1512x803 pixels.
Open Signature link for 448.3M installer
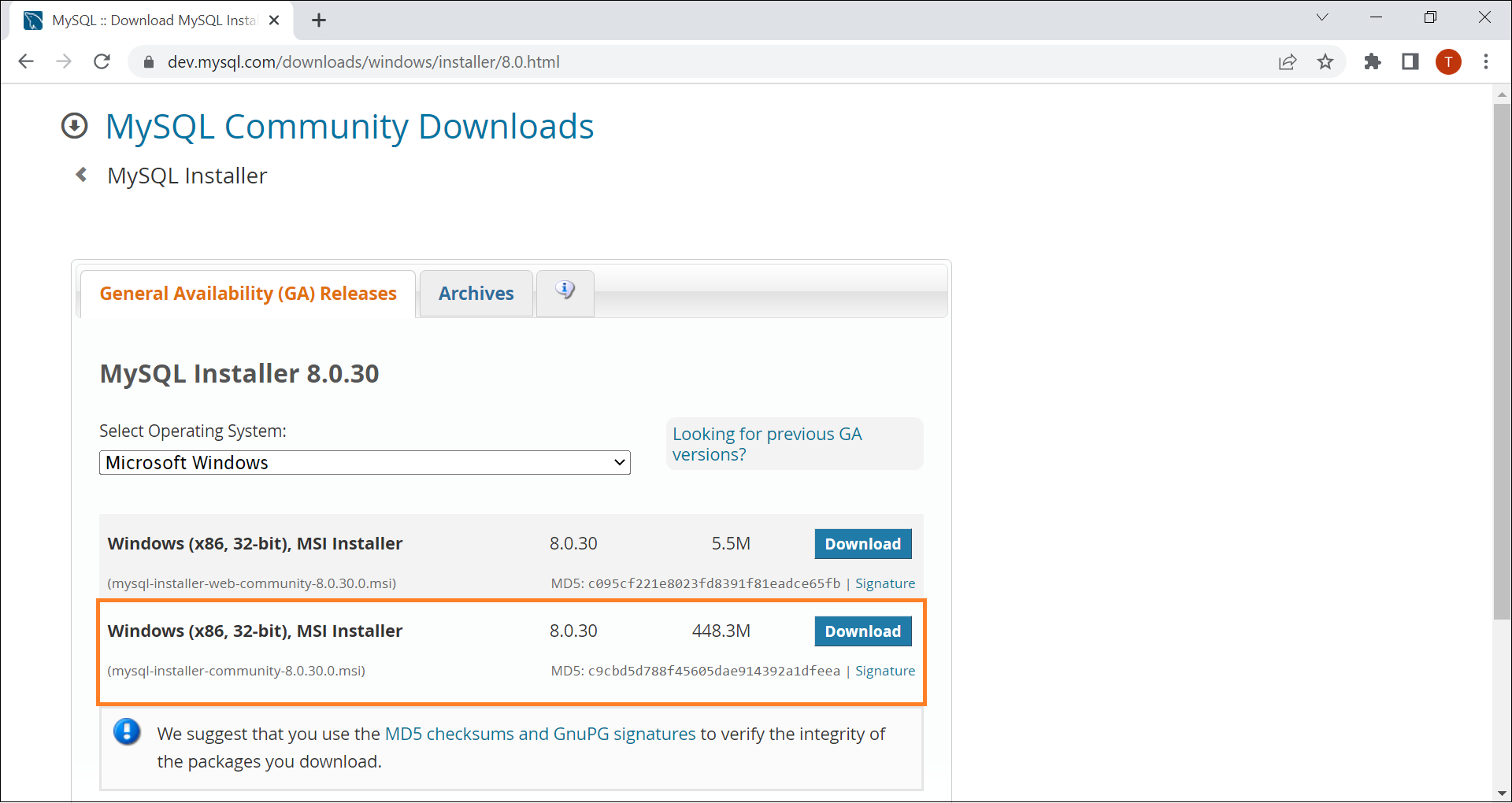coord(885,671)
